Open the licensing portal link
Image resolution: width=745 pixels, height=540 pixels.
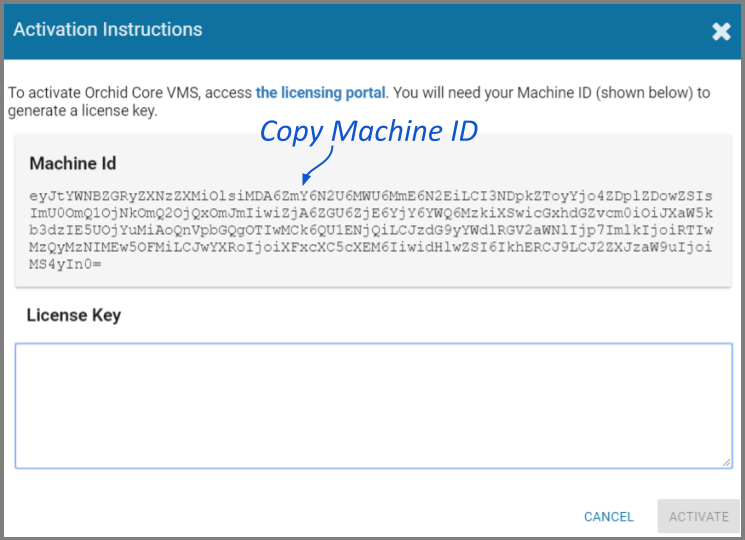(320, 93)
